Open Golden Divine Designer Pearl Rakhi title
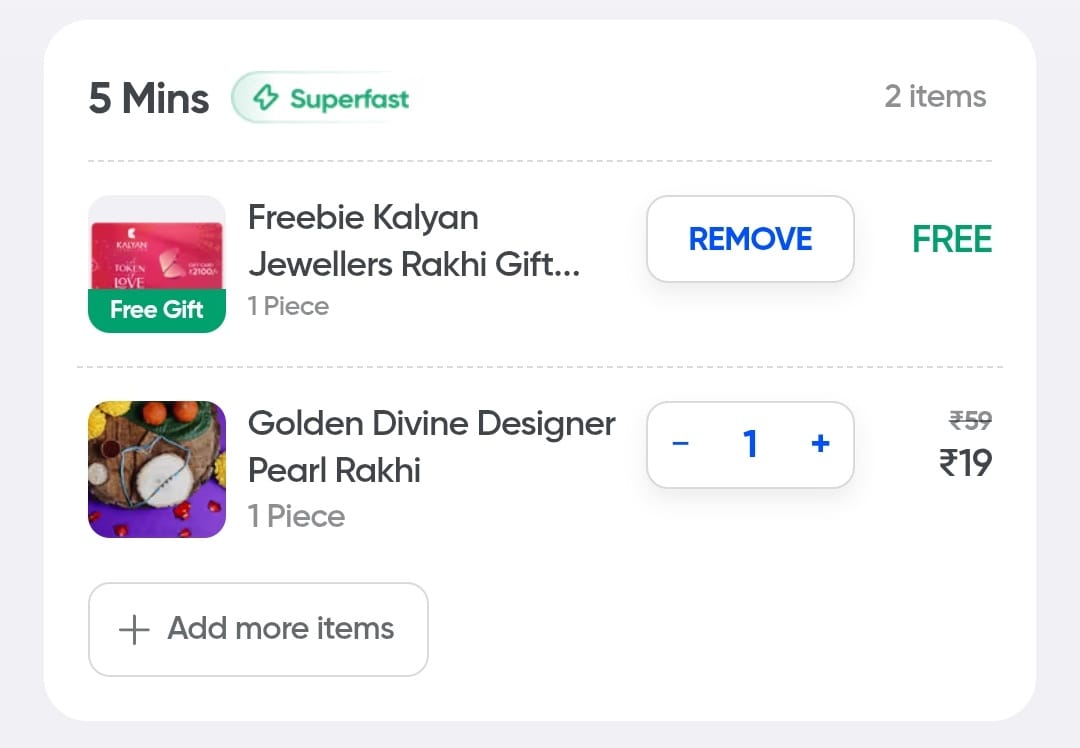The width and height of the screenshot is (1080, 748). 431,446
